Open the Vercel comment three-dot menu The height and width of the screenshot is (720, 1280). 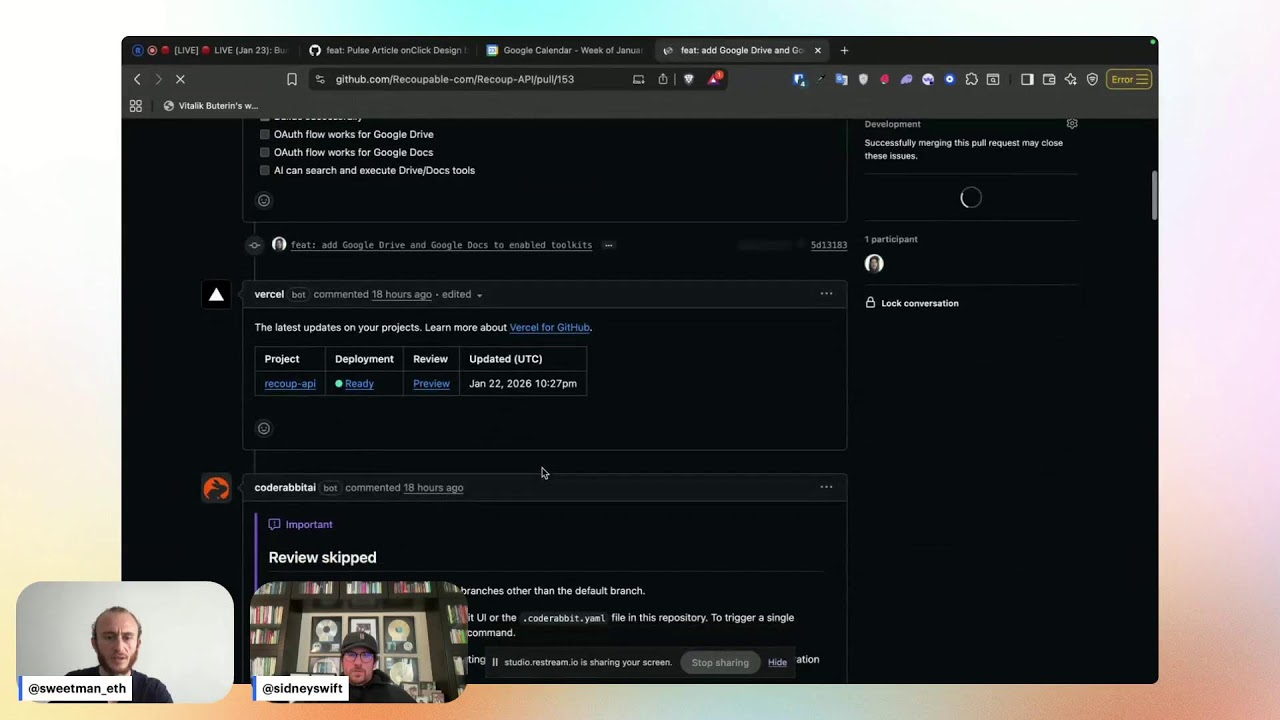tap(826, 294)
